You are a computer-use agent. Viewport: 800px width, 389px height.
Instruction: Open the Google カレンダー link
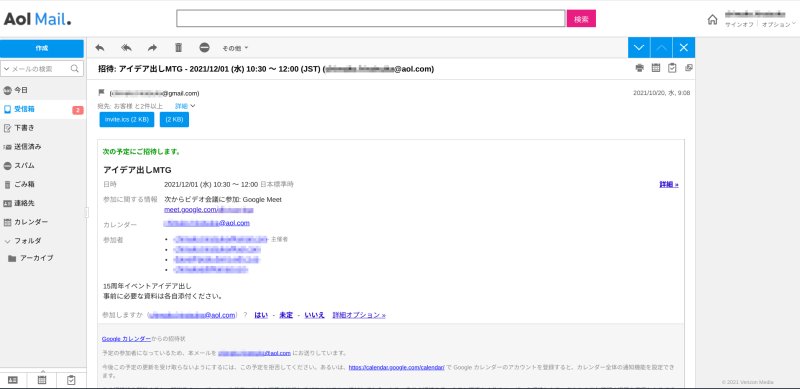126,338
